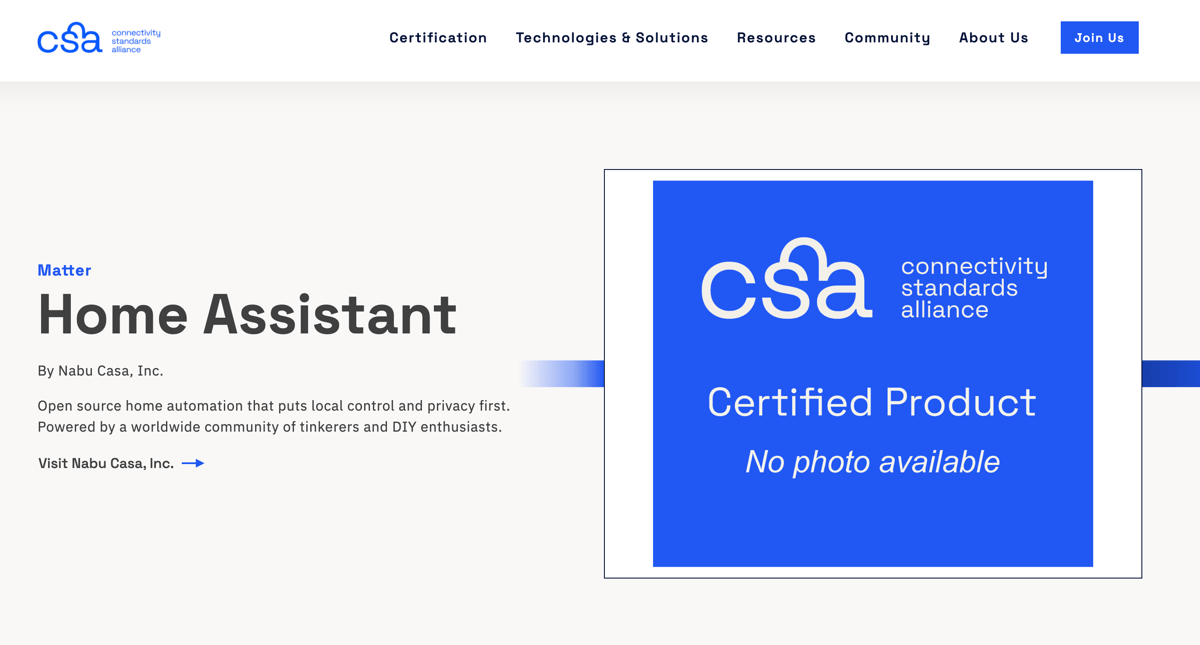Expand the Resources navigation item
This screenshot has width=1200, height=645.
click(776, 37)
